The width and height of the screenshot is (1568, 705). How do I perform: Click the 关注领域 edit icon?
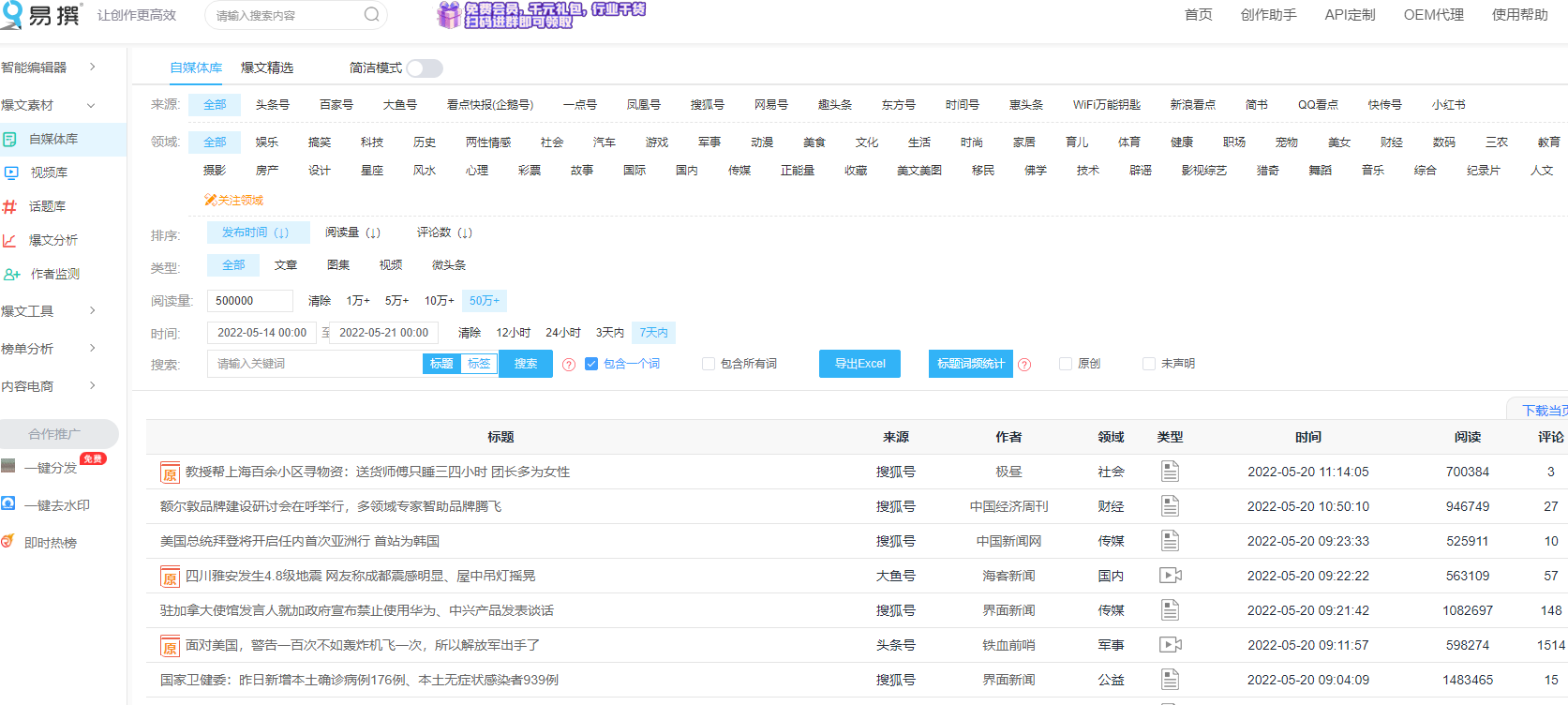click(210, 200)
